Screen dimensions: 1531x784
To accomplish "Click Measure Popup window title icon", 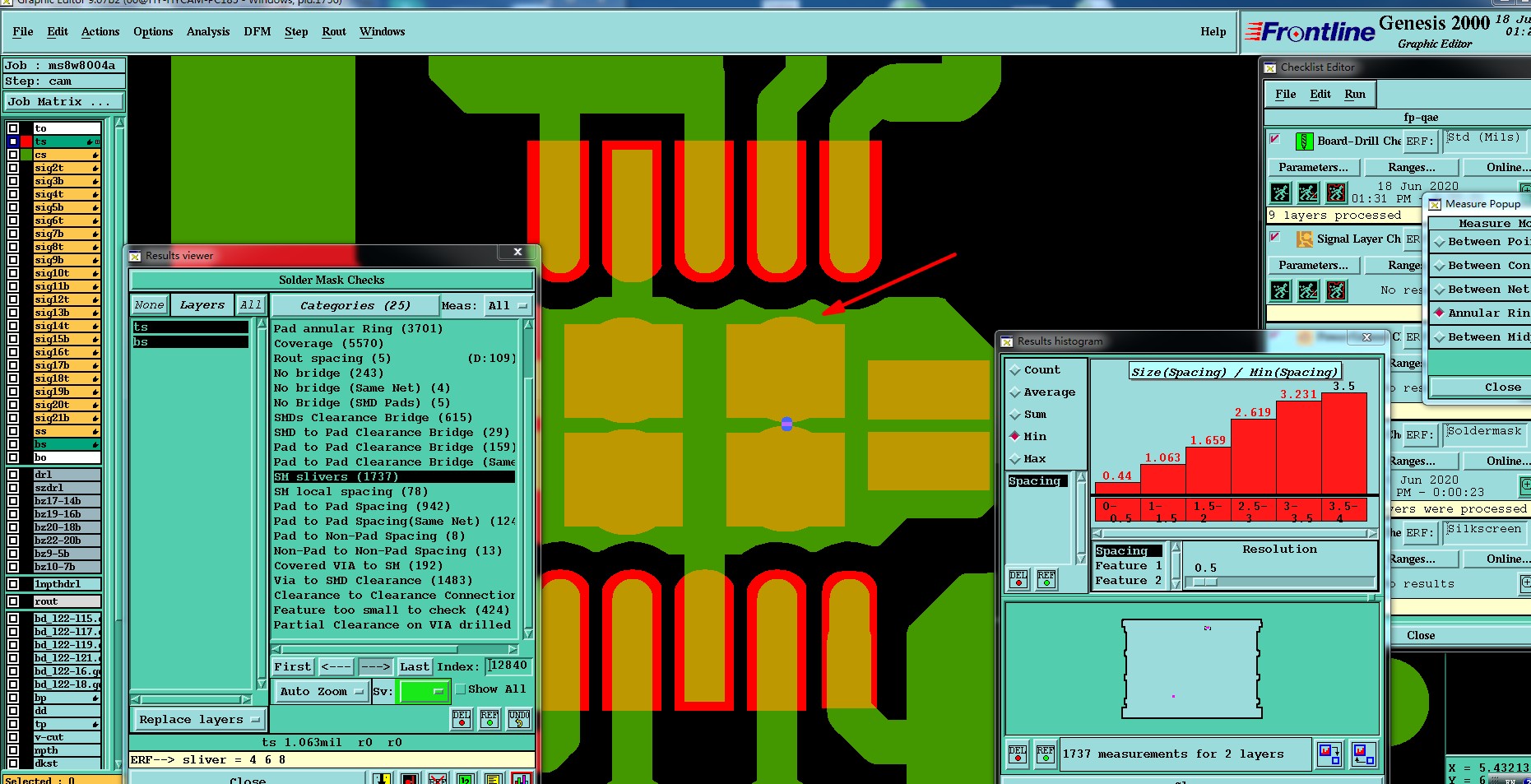I will tap(1435, 204).
